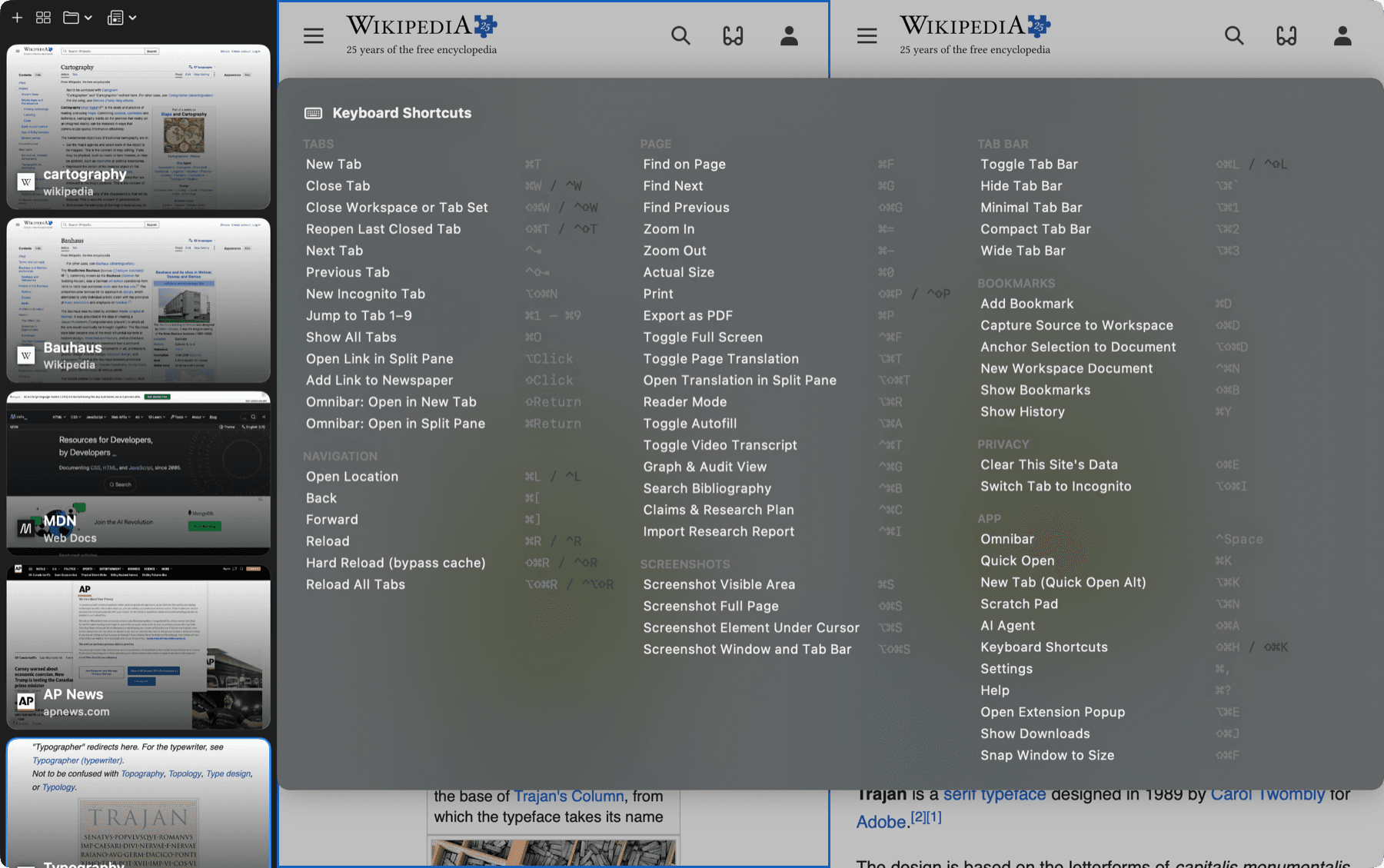Select Add Bookmark entry
This screenshot has height=868, width=1384.
[x=1134, y=303]
